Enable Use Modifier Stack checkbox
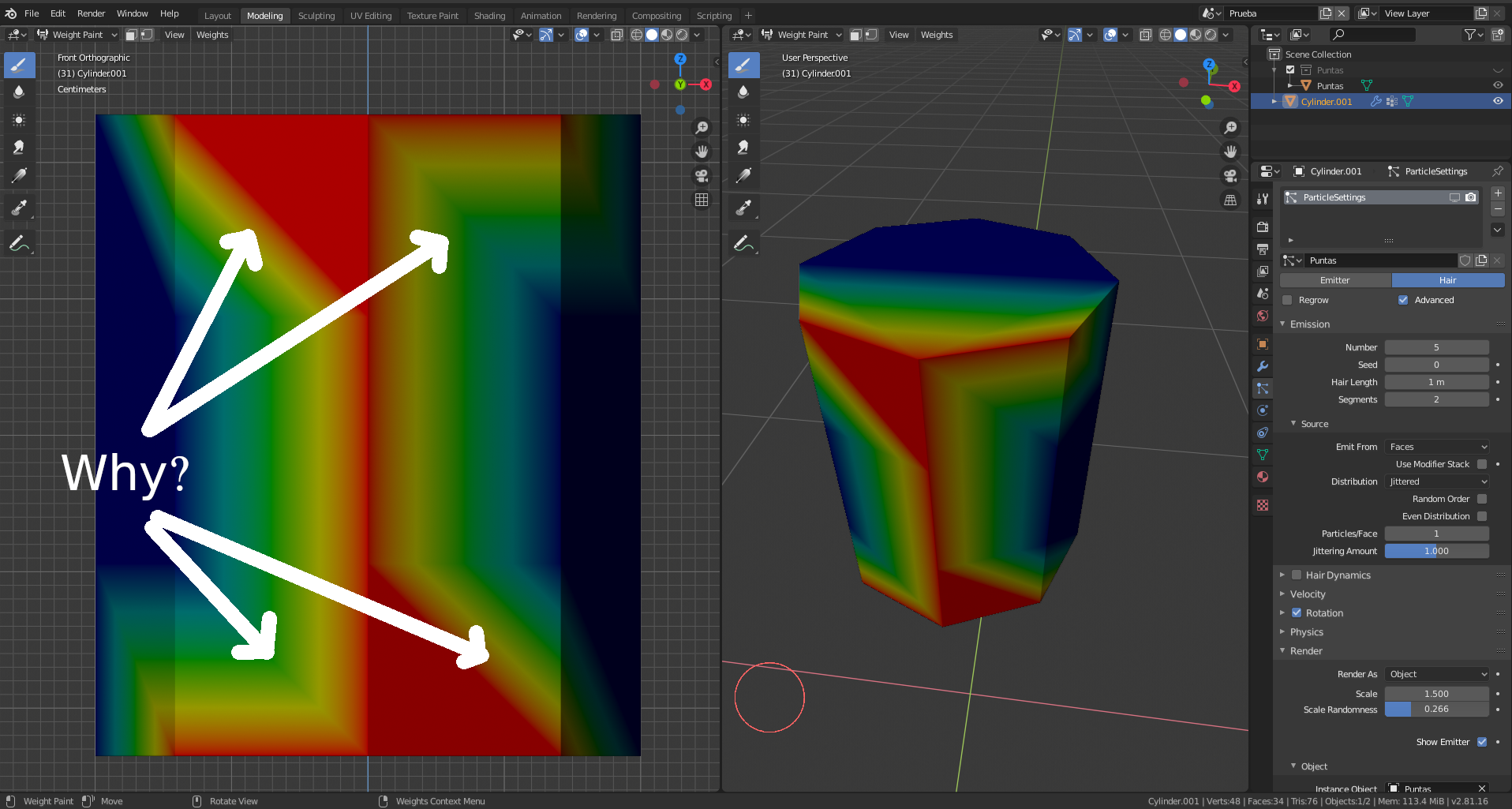 pyautogui.click(x=1482, y=464)
